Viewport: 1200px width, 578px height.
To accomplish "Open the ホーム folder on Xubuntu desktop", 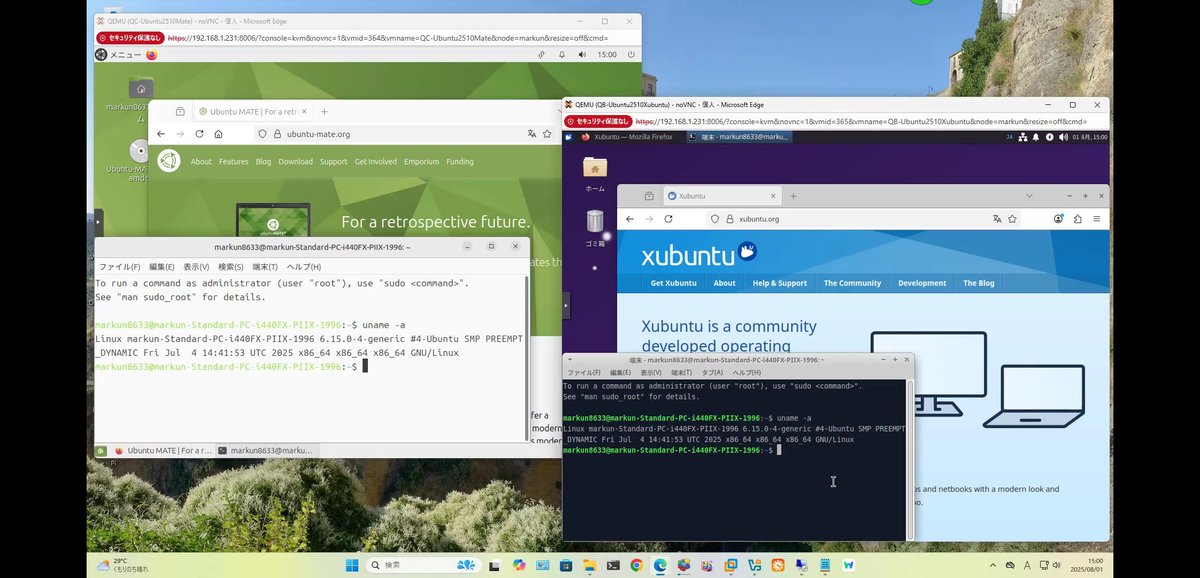I will [x=595, y=167].
